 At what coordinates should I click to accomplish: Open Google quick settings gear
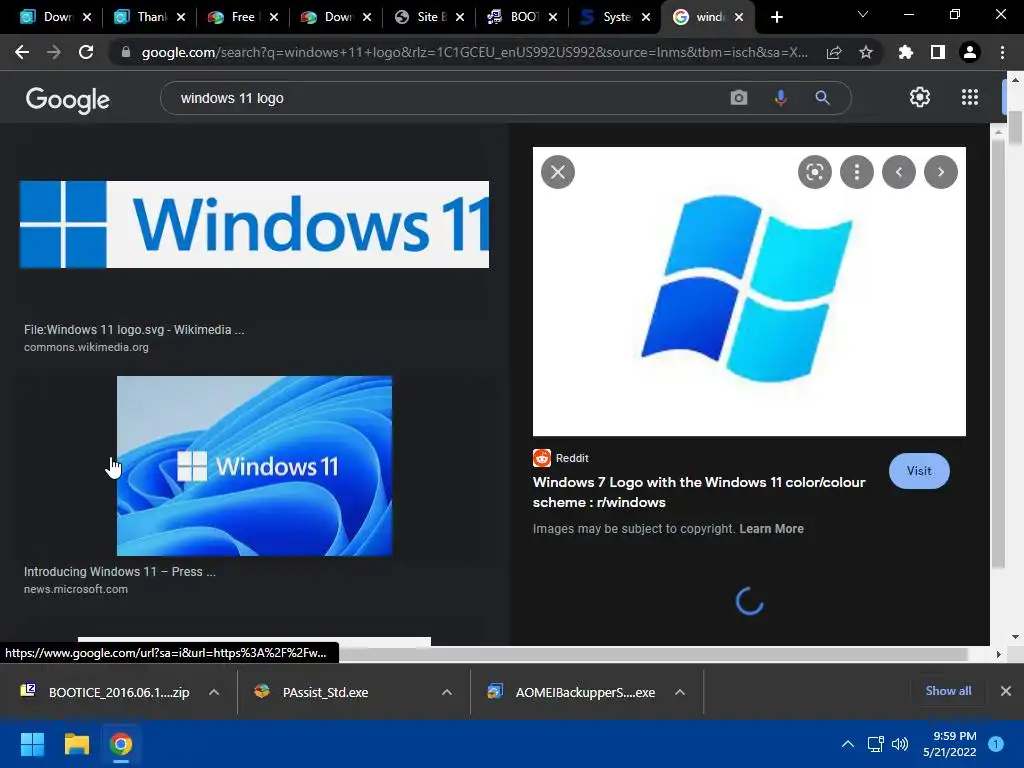[x=920, y=97]
